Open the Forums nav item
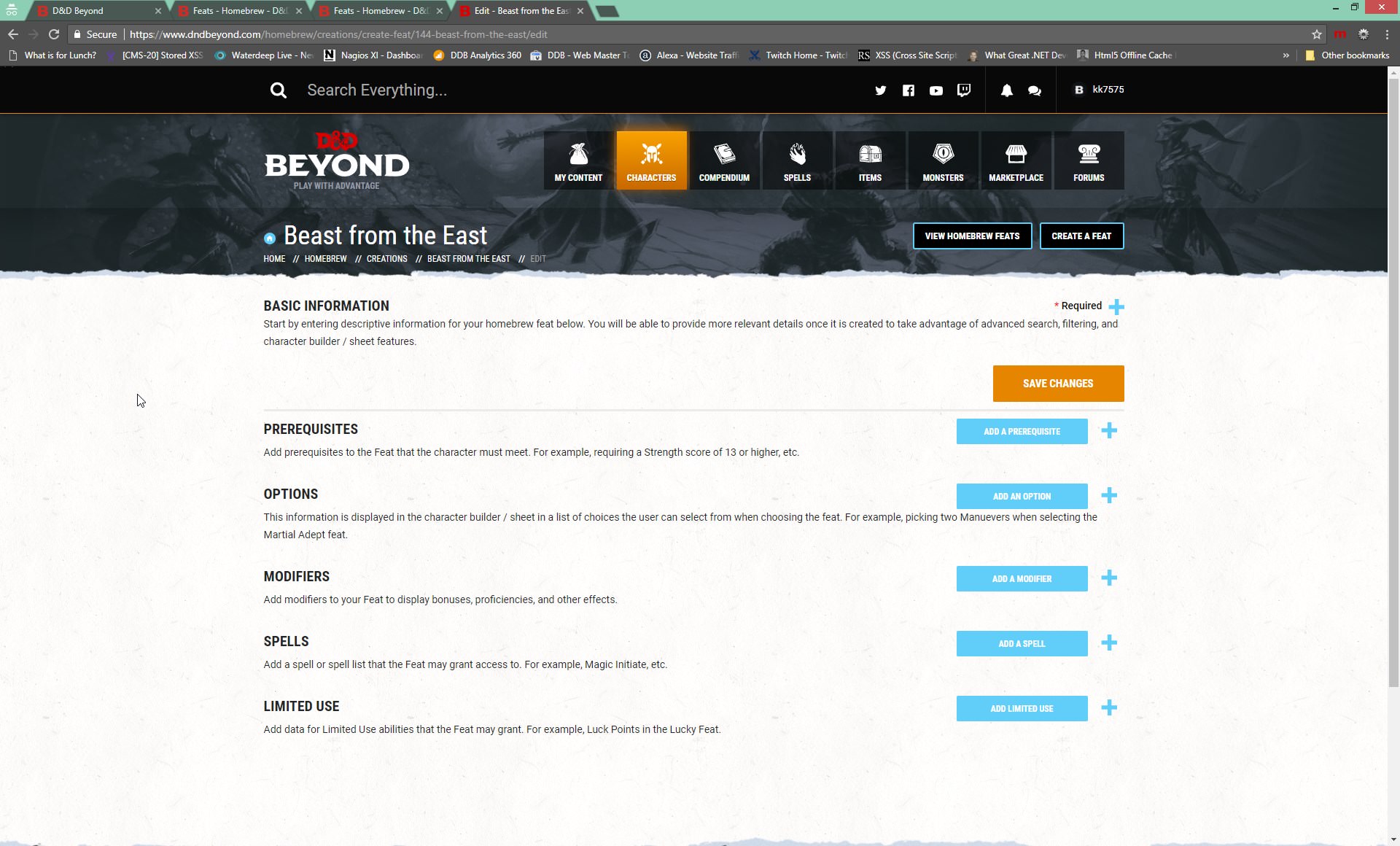Viewport: 1400px width, 846px height. tap(1089, 160)
